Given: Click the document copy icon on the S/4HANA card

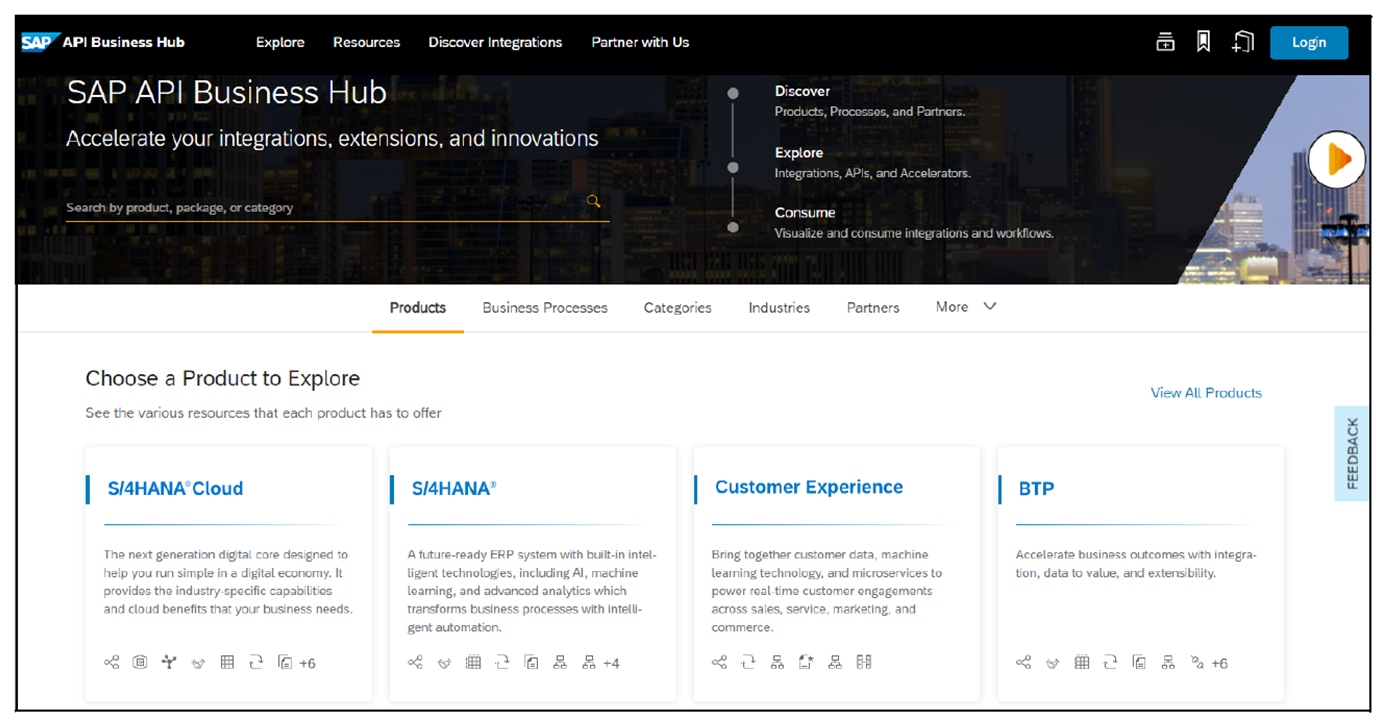Looking at the screenshot, I should coord(532,662).
